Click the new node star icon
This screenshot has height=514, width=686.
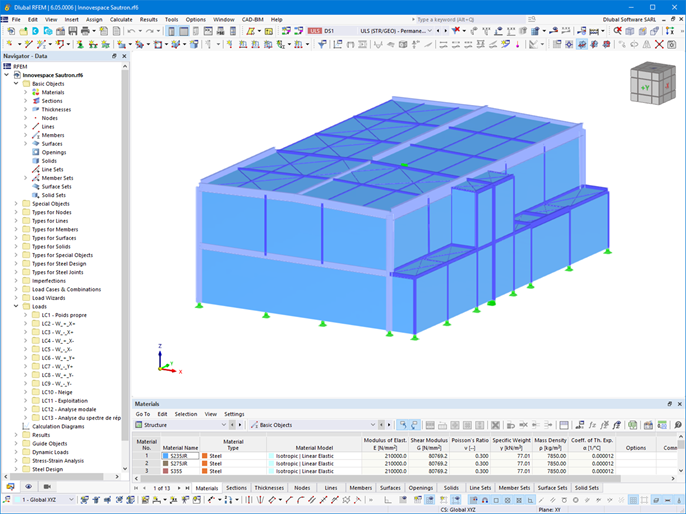click(x=9, y=44)
